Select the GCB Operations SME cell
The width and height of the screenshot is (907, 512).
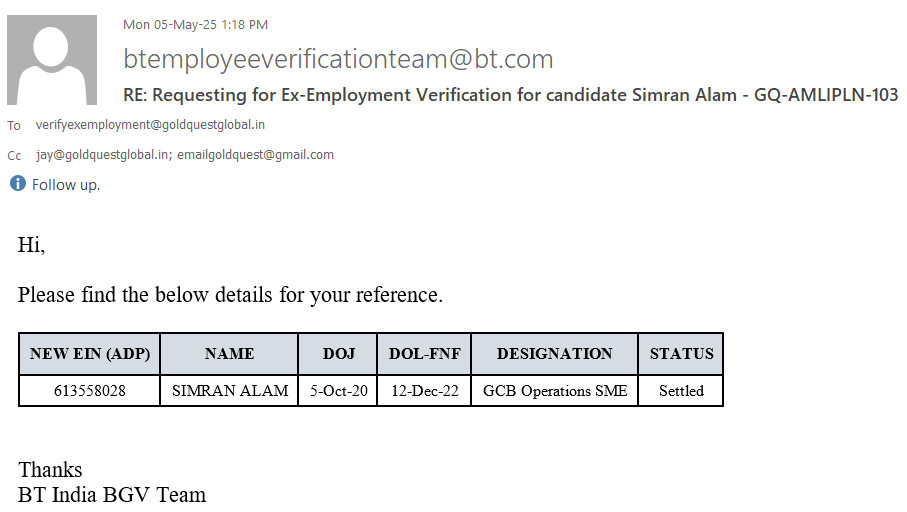pyautogui.click(x=554, y=391)
